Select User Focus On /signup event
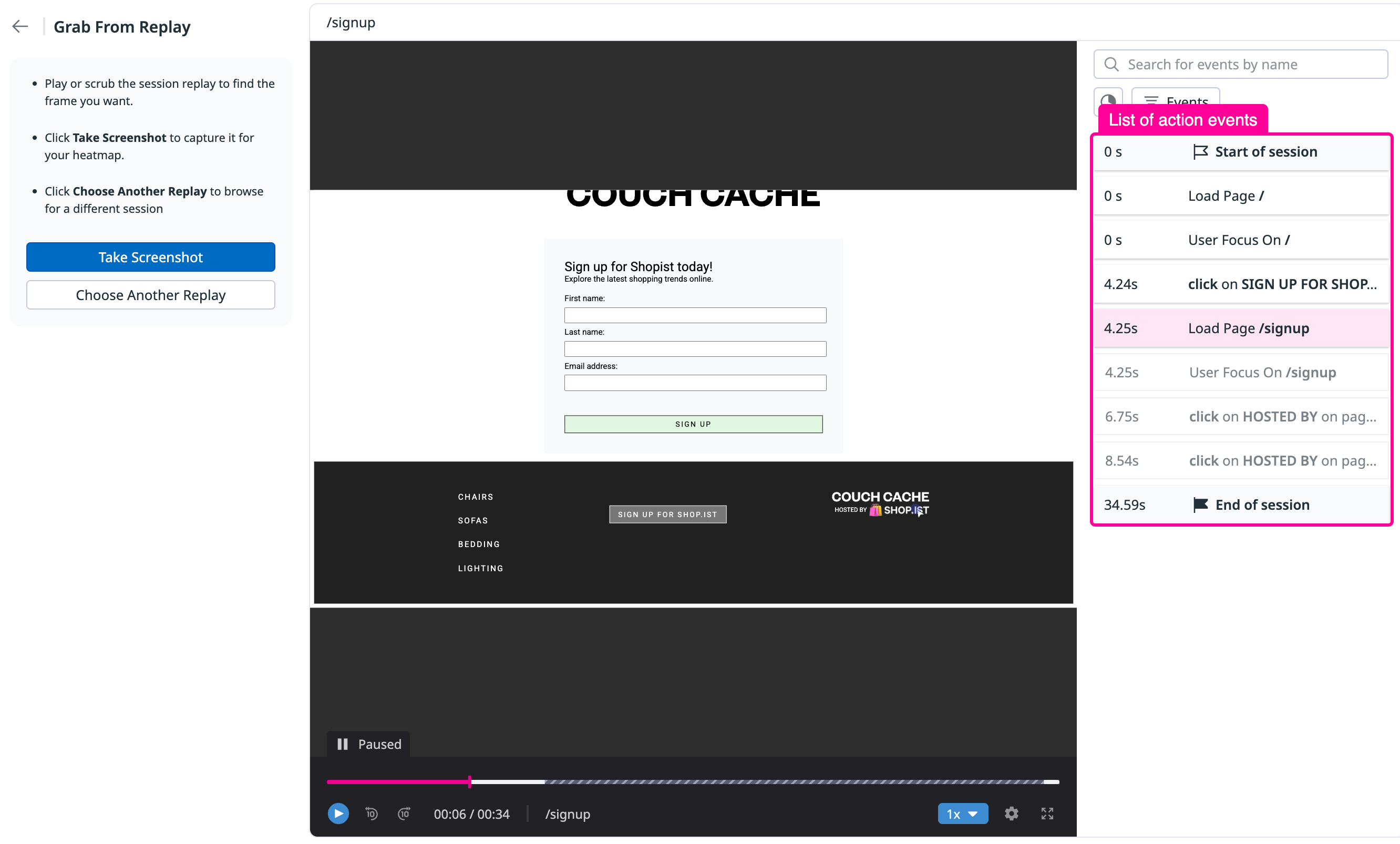Image resolution: width=1400 pixels, height=844 pixels. [x=1241, y=372]
